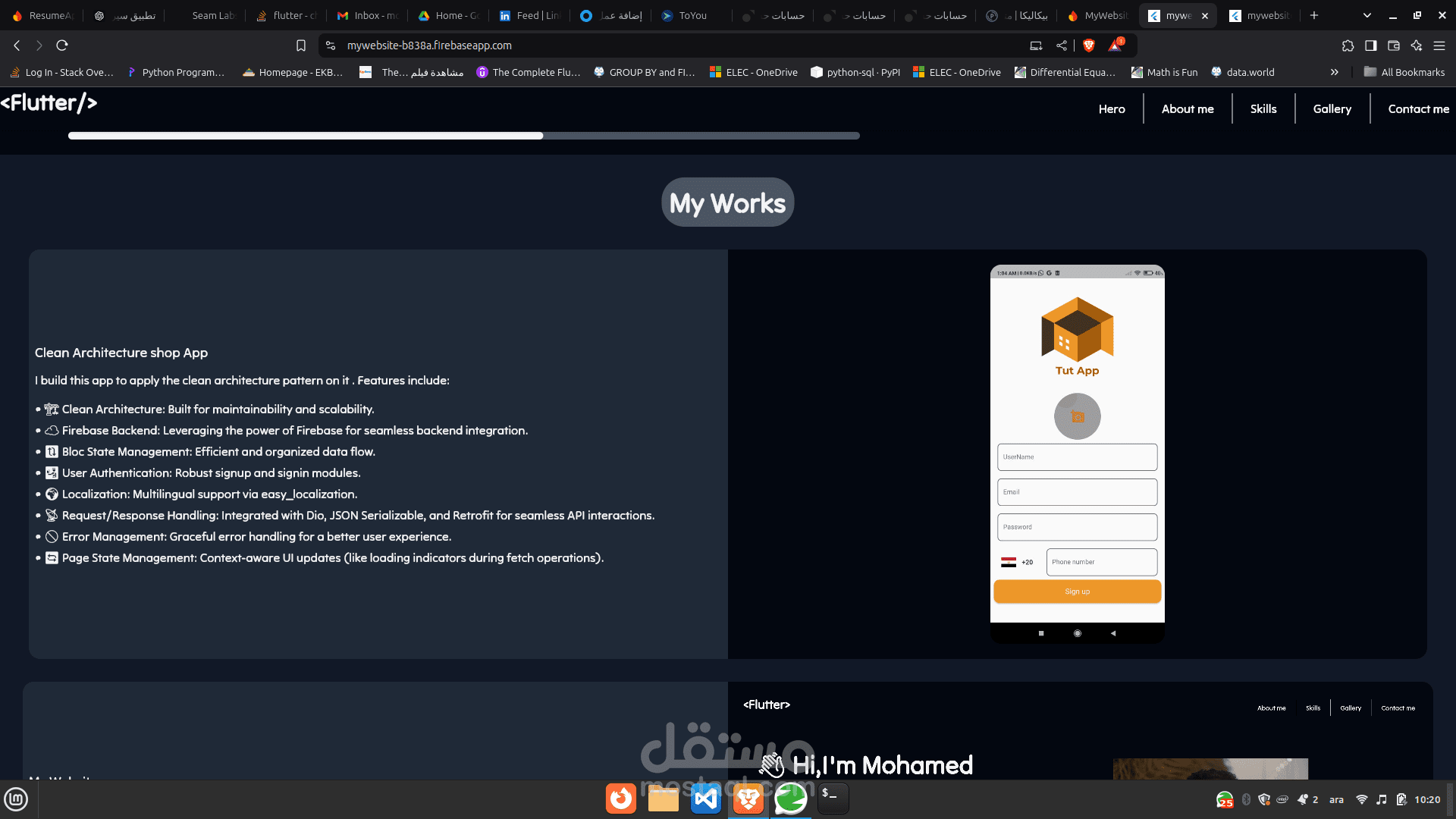Launch the terminal icon in taskbar
This screenshot has height=819, width=1456.
(x=833, y=799)
